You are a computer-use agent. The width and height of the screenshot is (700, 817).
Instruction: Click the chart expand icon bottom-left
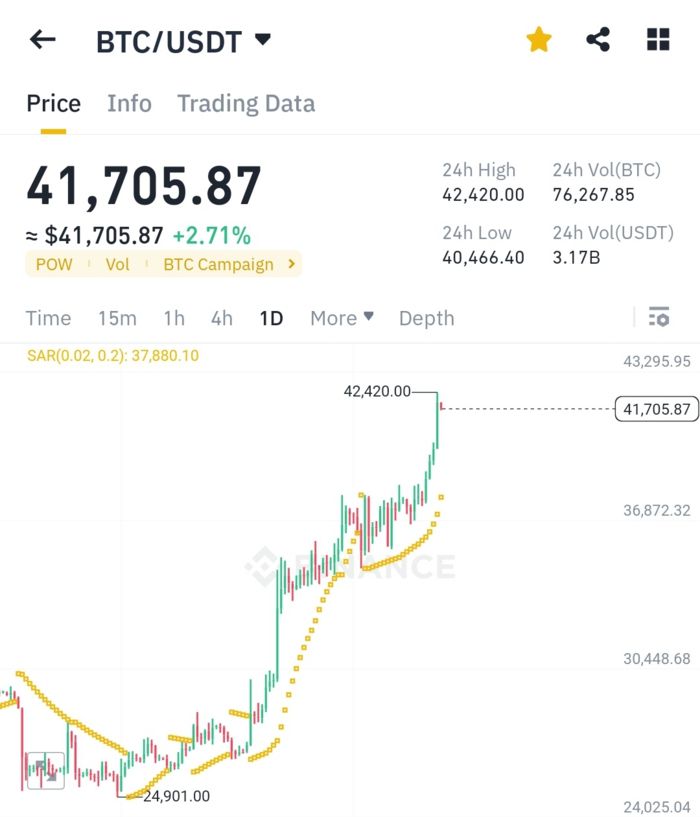tap(44, 770)
